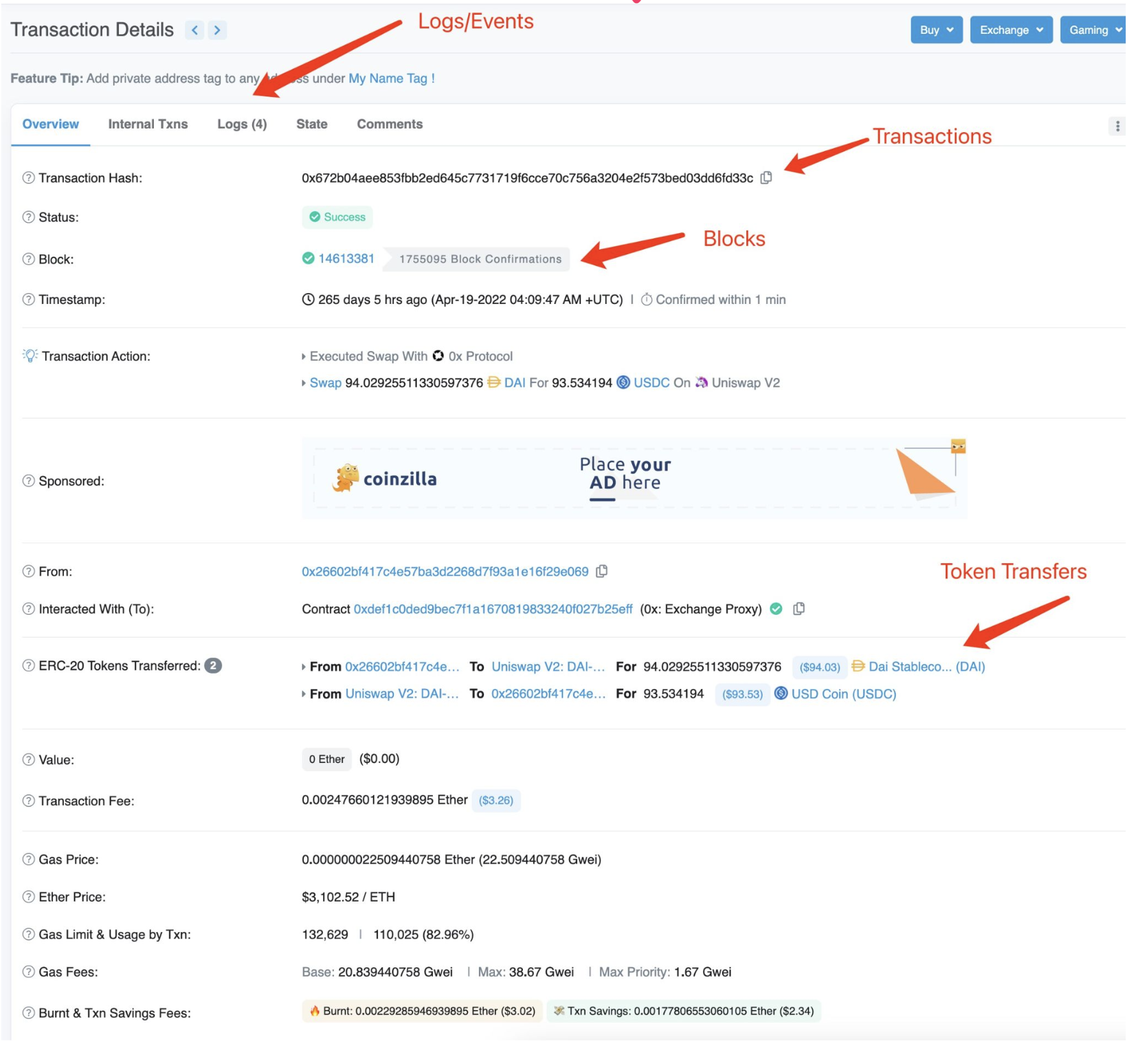The width and height of the screenshot is (1148, 1042).
Task: Open the three-dot more options menu
Action: 1117,126
